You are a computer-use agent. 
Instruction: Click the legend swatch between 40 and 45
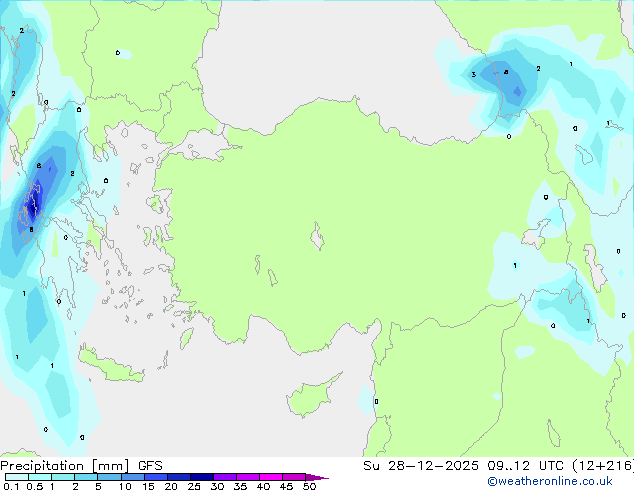click(271, 477)
